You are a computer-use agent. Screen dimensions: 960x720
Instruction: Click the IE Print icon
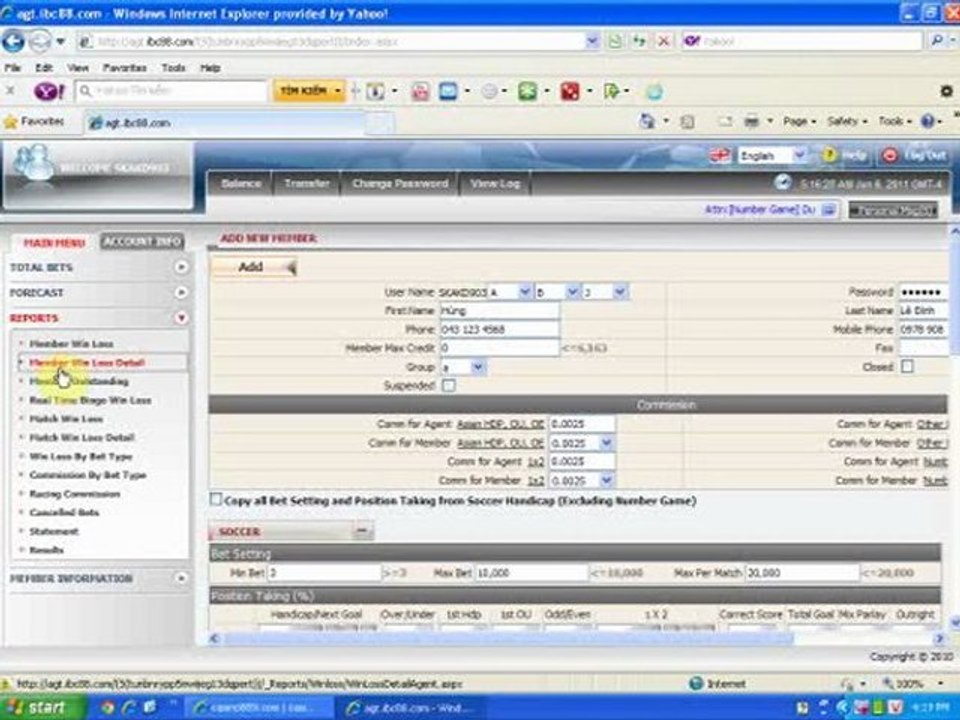(751, 122)
